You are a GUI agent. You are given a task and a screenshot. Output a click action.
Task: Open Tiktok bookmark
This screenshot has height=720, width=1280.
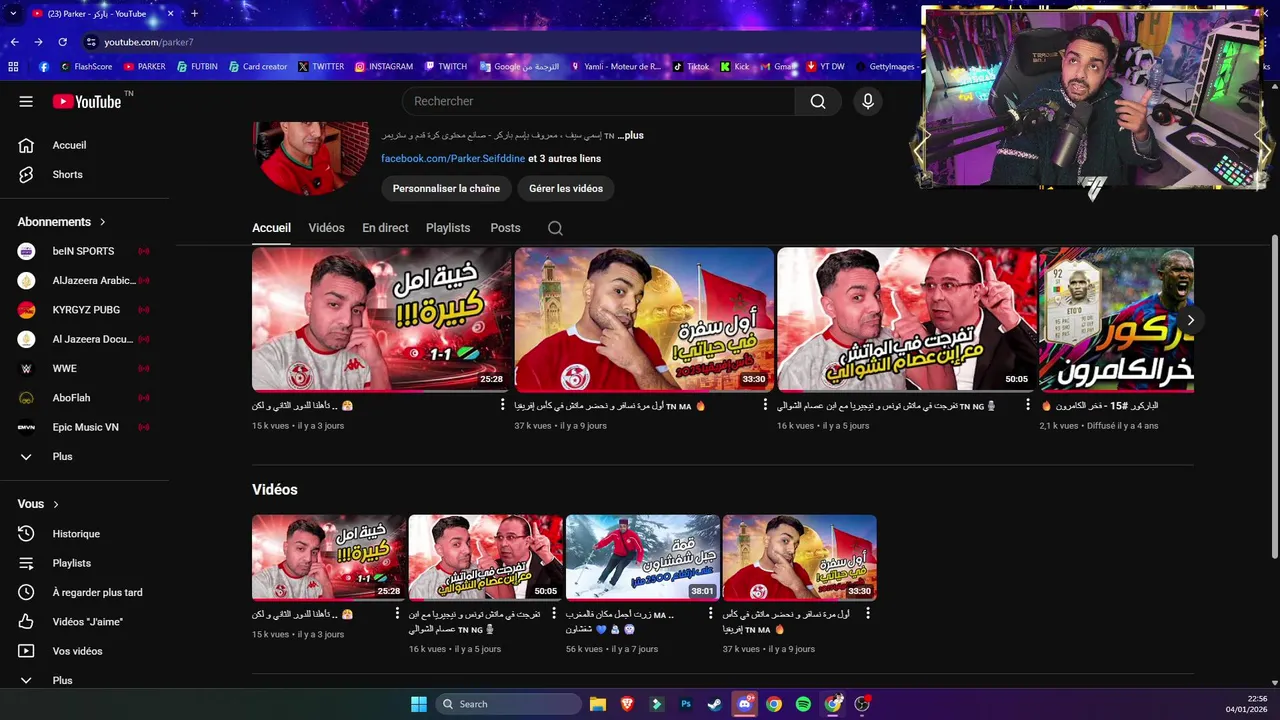(691, 67)
